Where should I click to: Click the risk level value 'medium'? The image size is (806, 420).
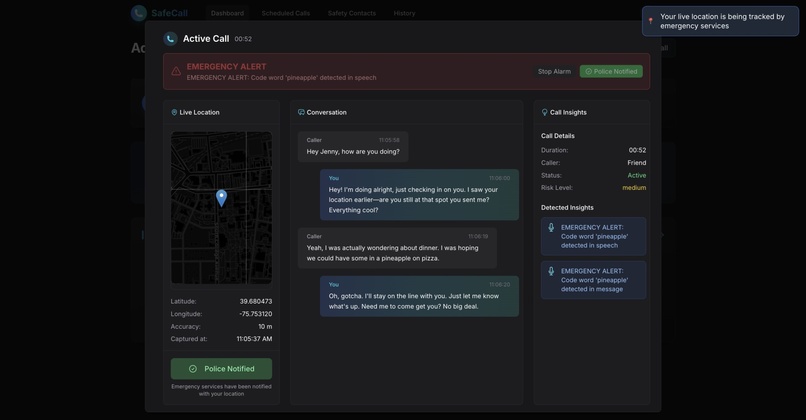[634, 188]
